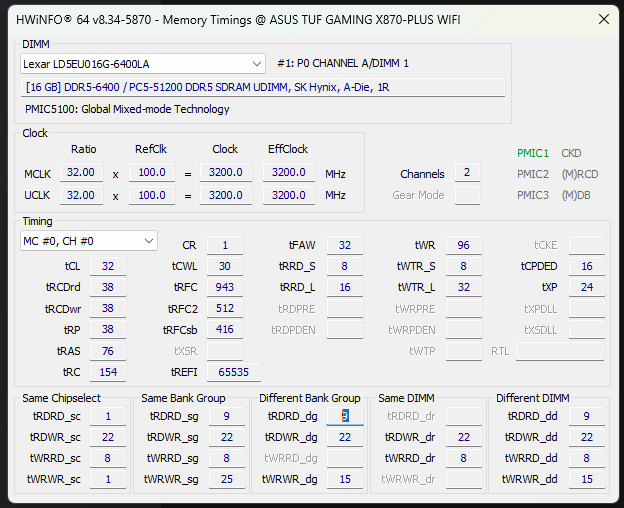Click the tRP value field
This screenshot has width=624, height=508.
[108, 329]
